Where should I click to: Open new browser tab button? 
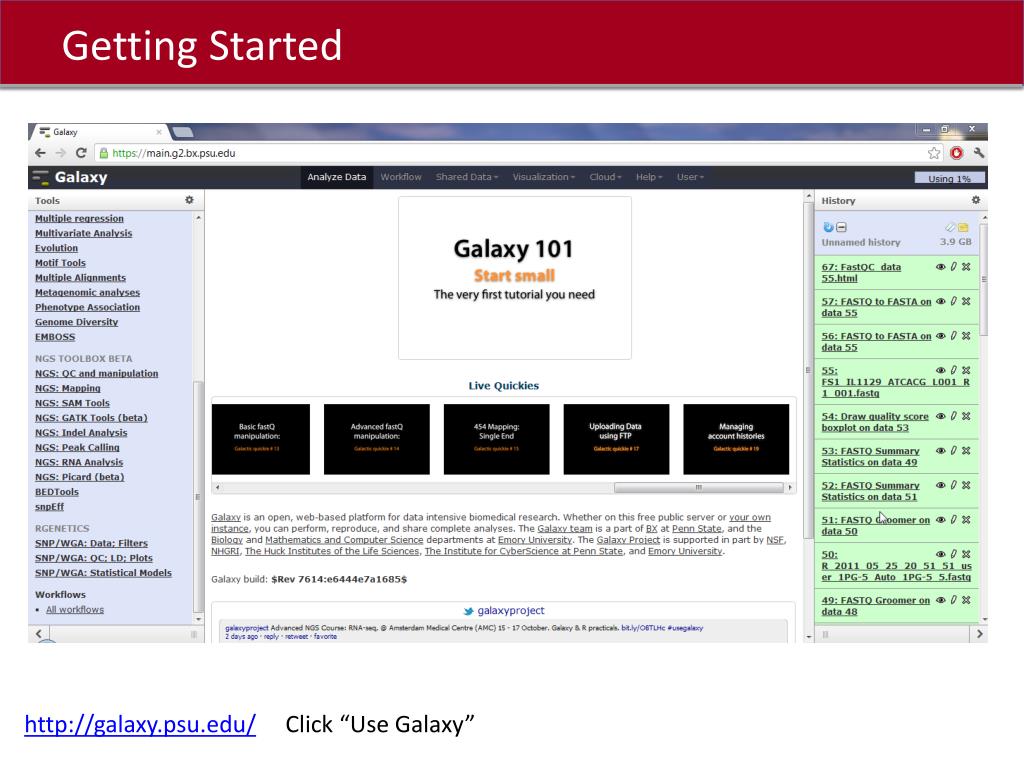click(x=183, y=133)
